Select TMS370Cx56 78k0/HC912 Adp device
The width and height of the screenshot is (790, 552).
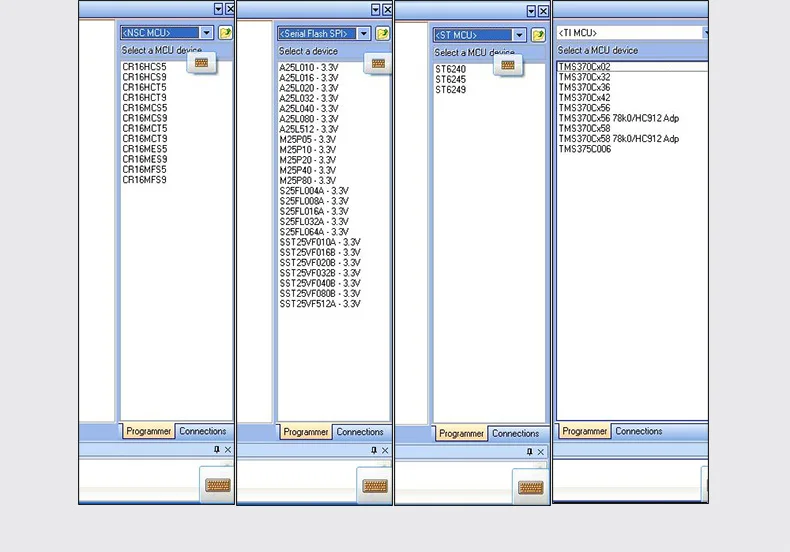pyautogui.click(x=619, y=118)
